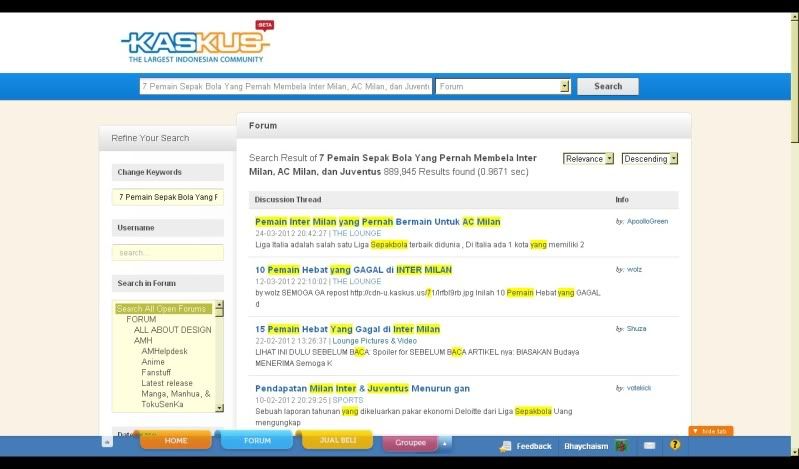Expand the arrow next to Groupee
The width and height of the screenshot is (799, 469).
[444, 444]
